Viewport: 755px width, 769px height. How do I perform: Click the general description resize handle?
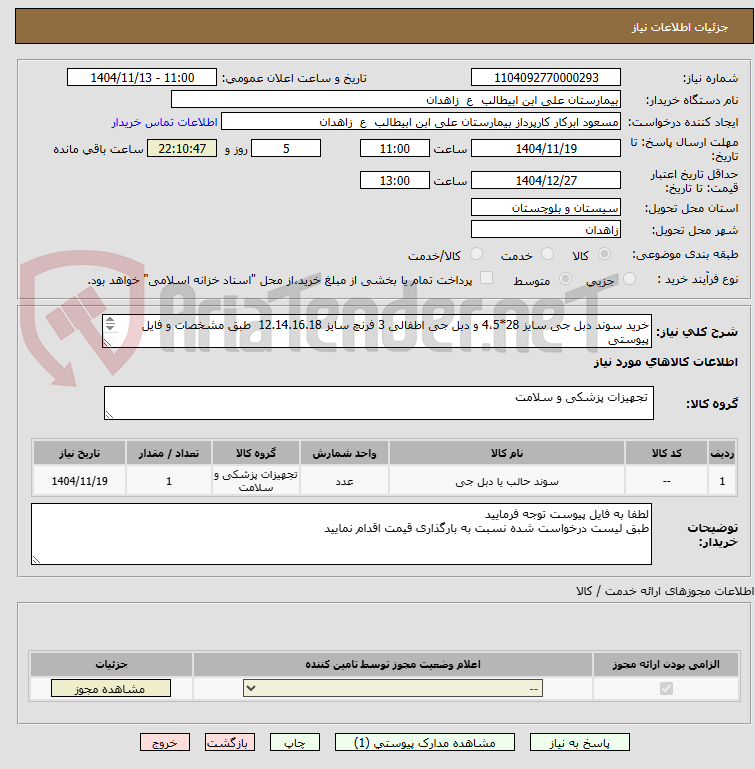[107, 343]
